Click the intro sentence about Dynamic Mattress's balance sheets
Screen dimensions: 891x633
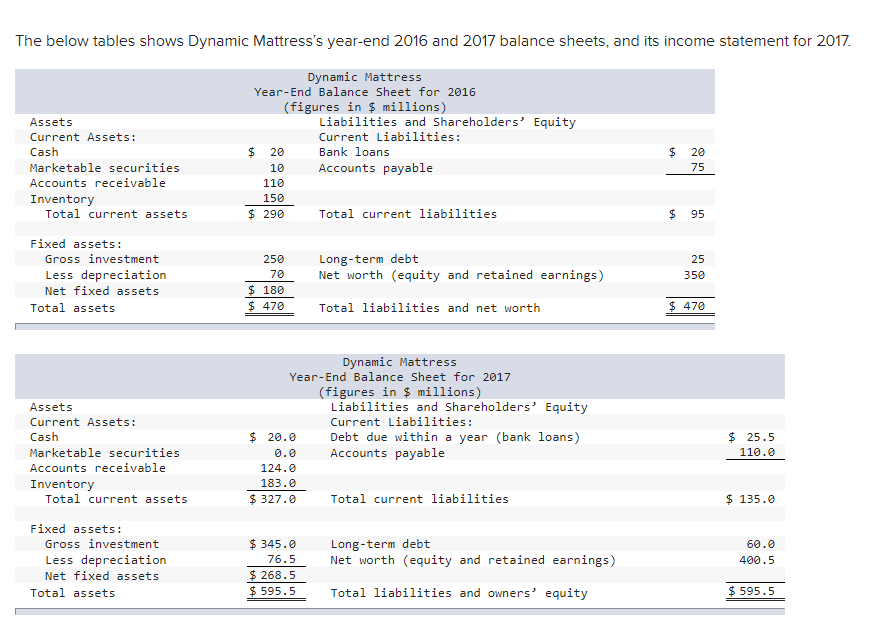pos(433,41)
